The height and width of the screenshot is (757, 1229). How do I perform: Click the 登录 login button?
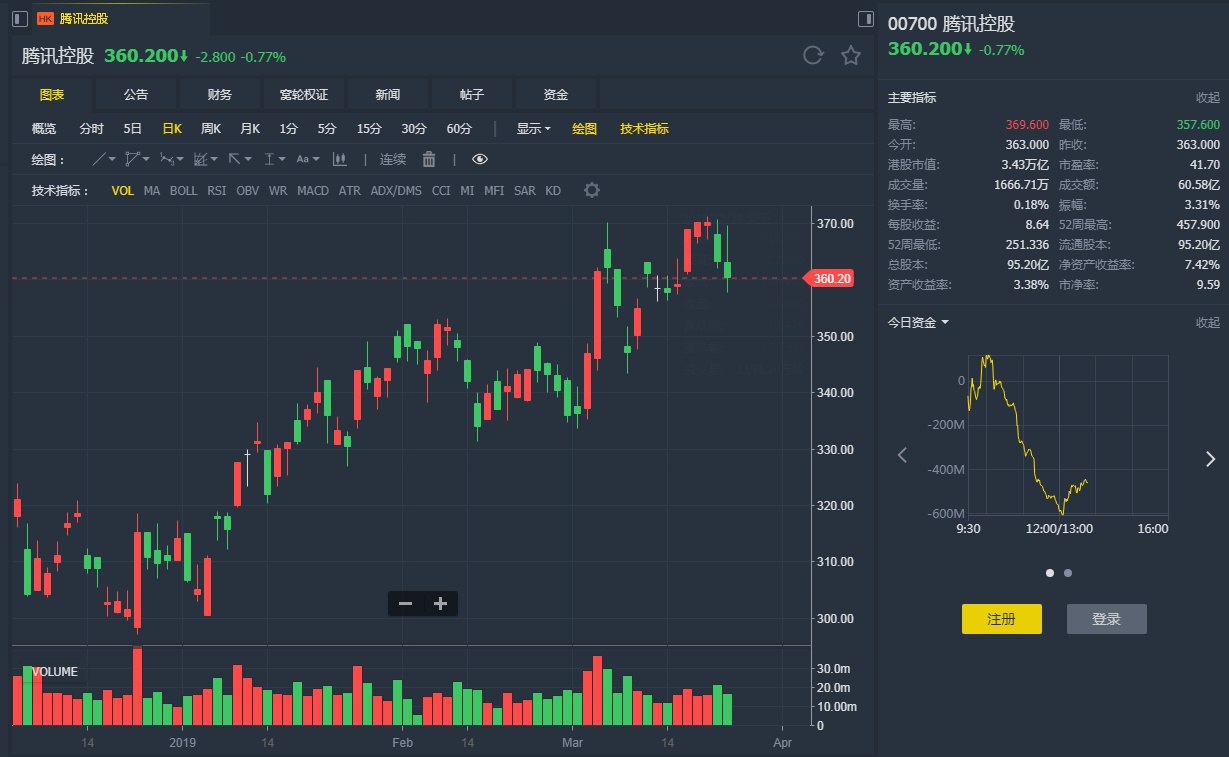pos(1106,619)
